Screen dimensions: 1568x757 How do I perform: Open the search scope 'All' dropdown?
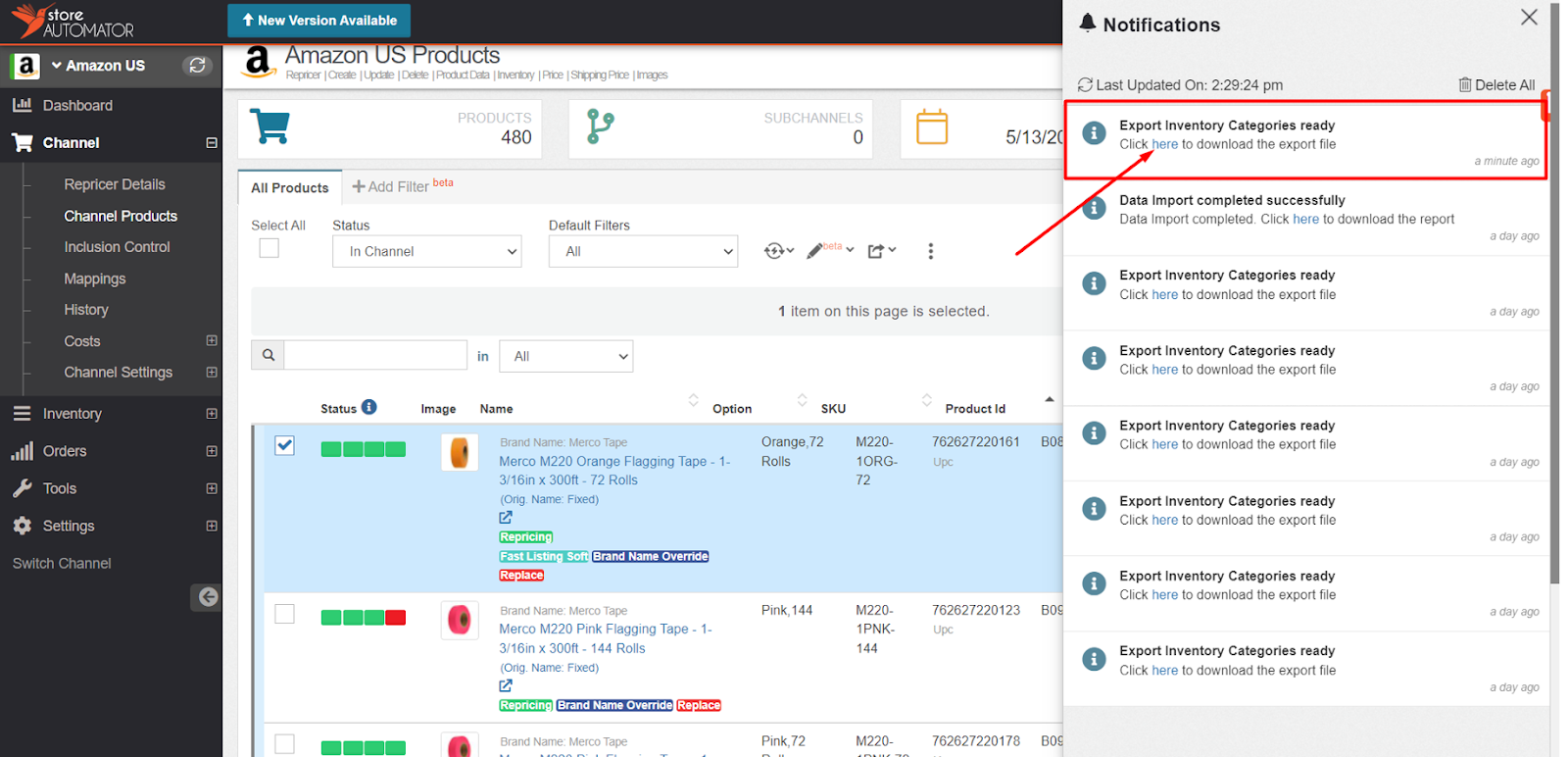point(566,356)
